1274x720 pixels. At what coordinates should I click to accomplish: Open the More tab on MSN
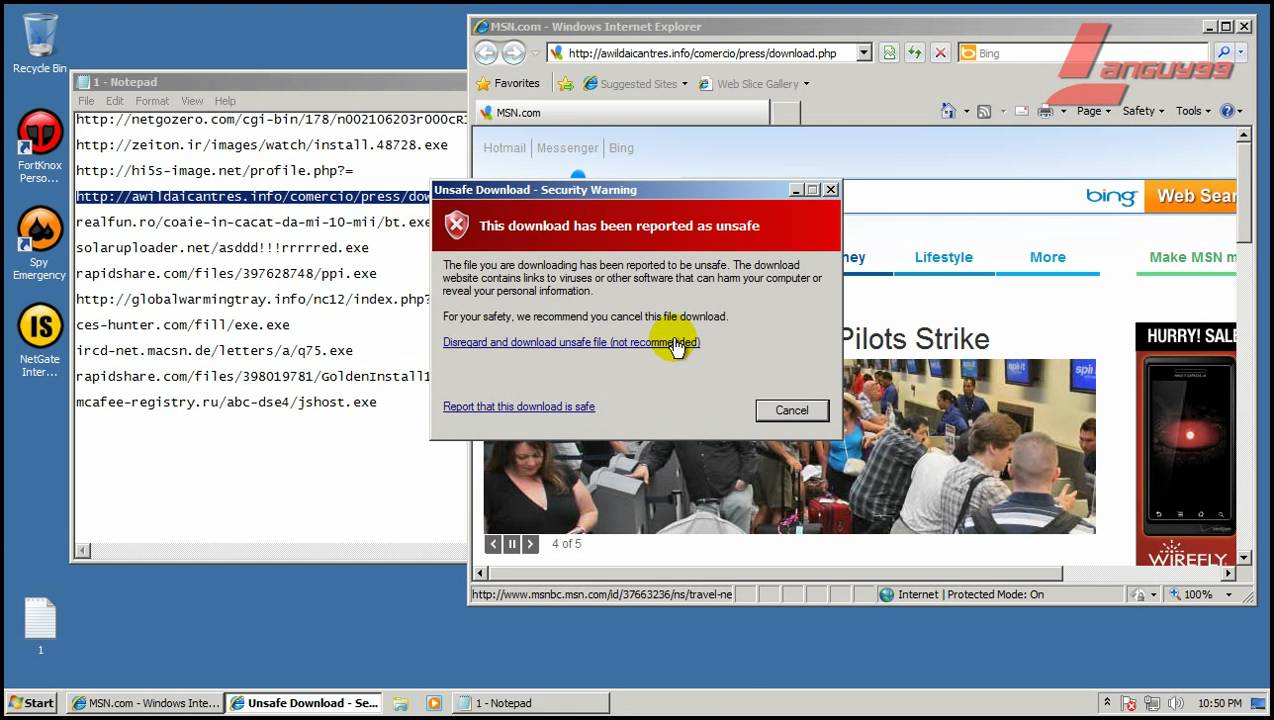click(x=1047, y=257)
